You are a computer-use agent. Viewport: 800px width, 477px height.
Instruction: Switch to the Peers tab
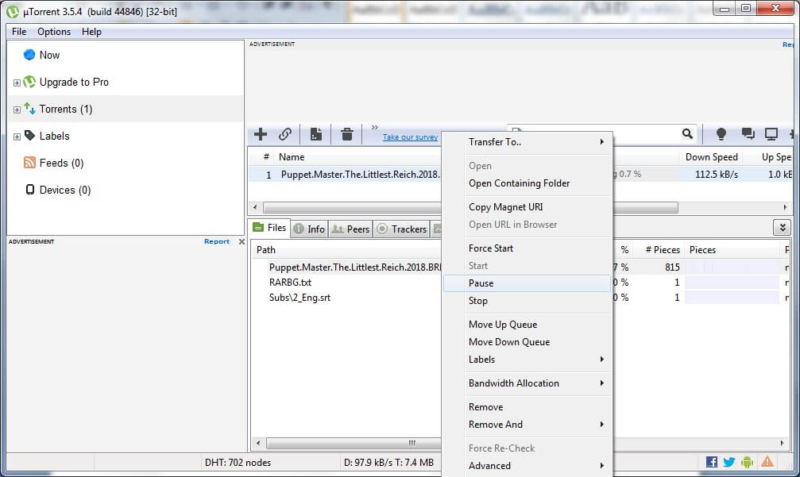[x=351, y=229]
